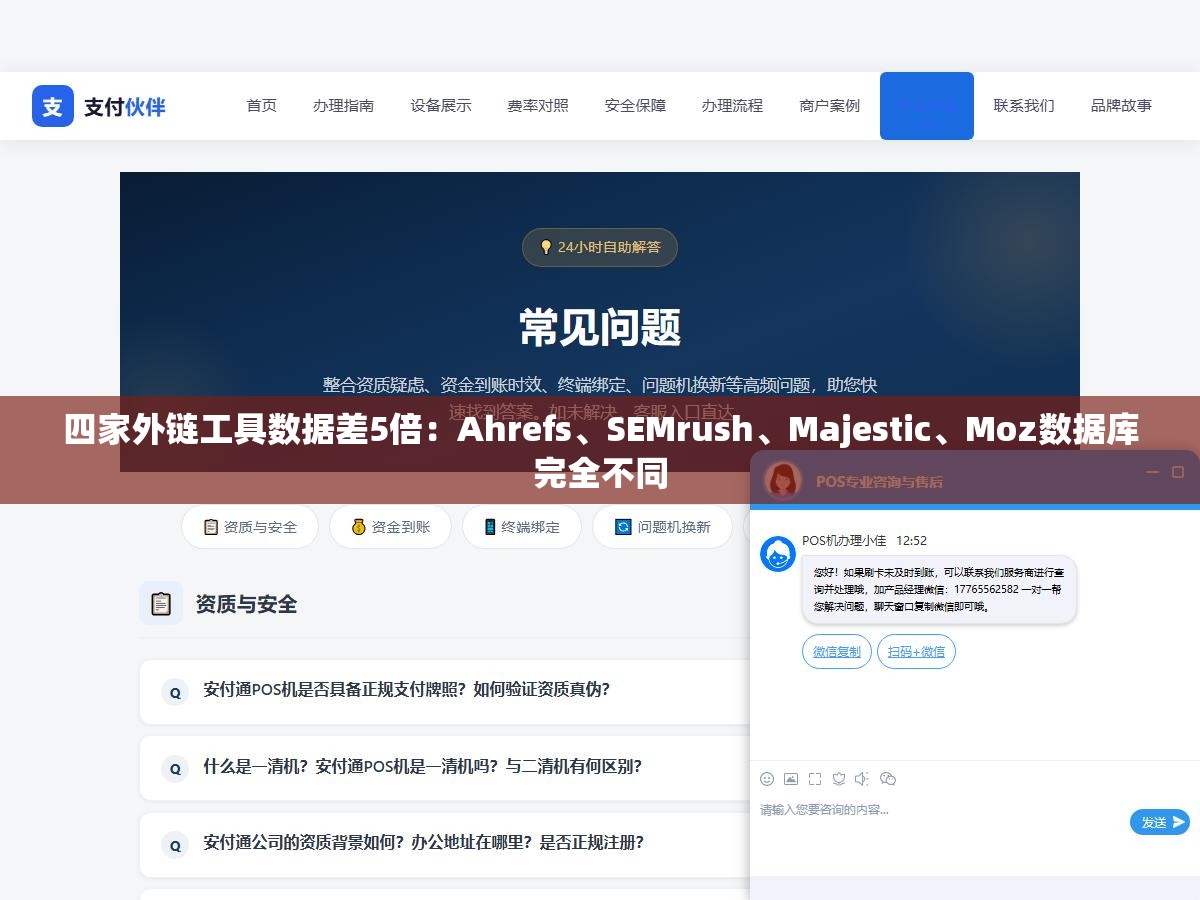
Task: Maximize the POS chat window
Action: click(x=1178, y=472)
